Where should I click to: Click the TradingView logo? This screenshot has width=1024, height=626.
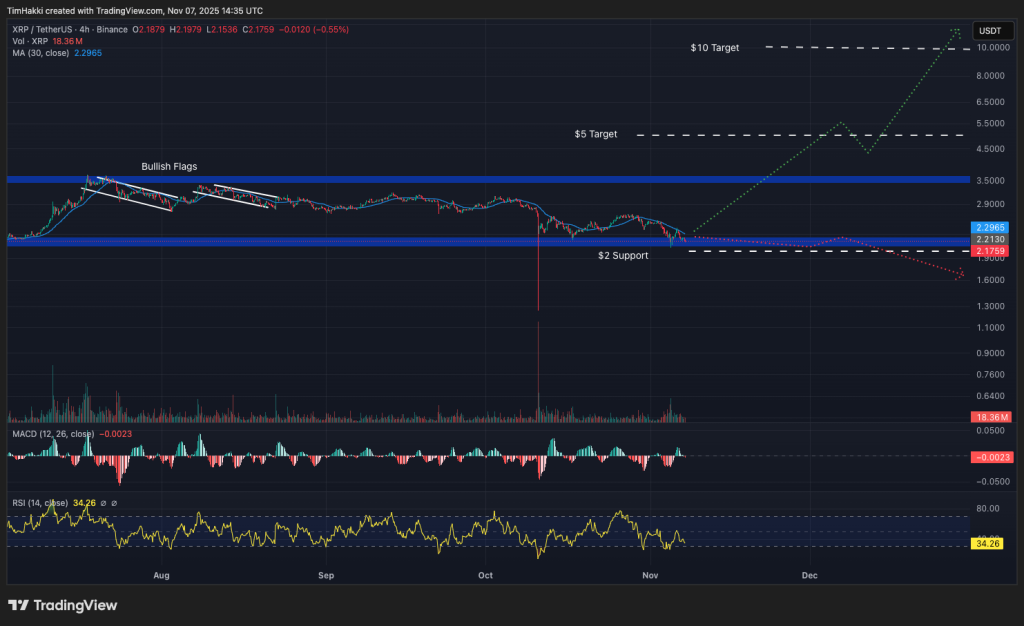click(60, 605)
